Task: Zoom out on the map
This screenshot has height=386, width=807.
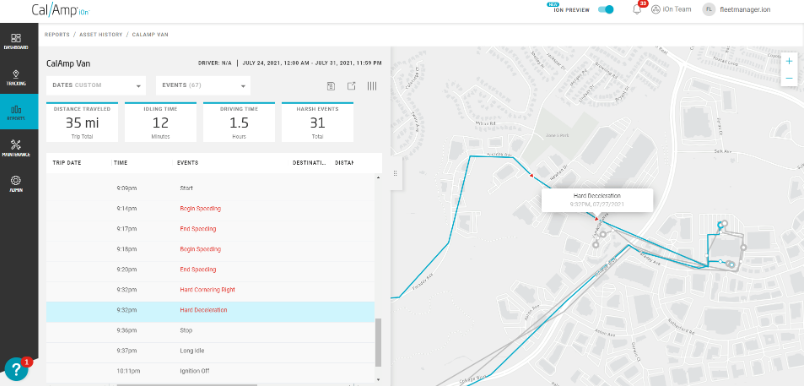Action: click(x=789, y=79)
